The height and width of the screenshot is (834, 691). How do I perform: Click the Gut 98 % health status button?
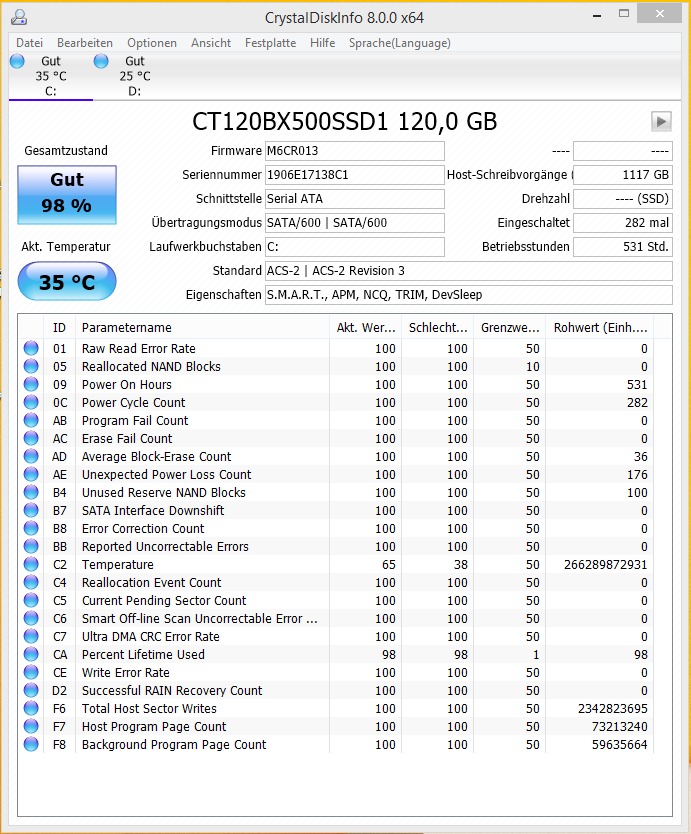[x=67, y=194]
